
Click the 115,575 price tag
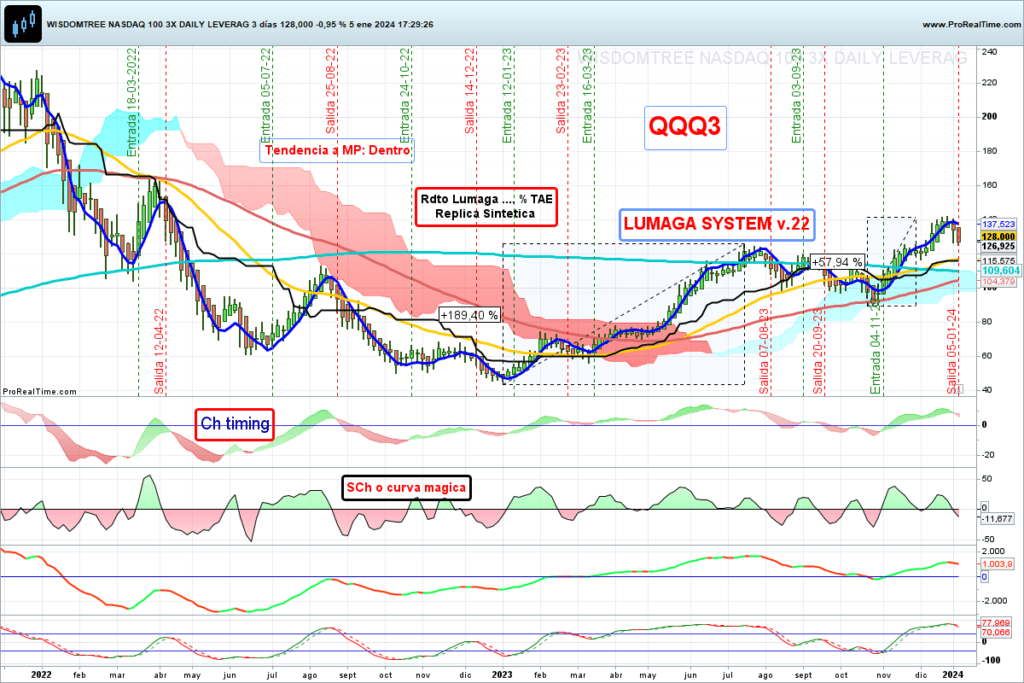[x=999, y=261]
